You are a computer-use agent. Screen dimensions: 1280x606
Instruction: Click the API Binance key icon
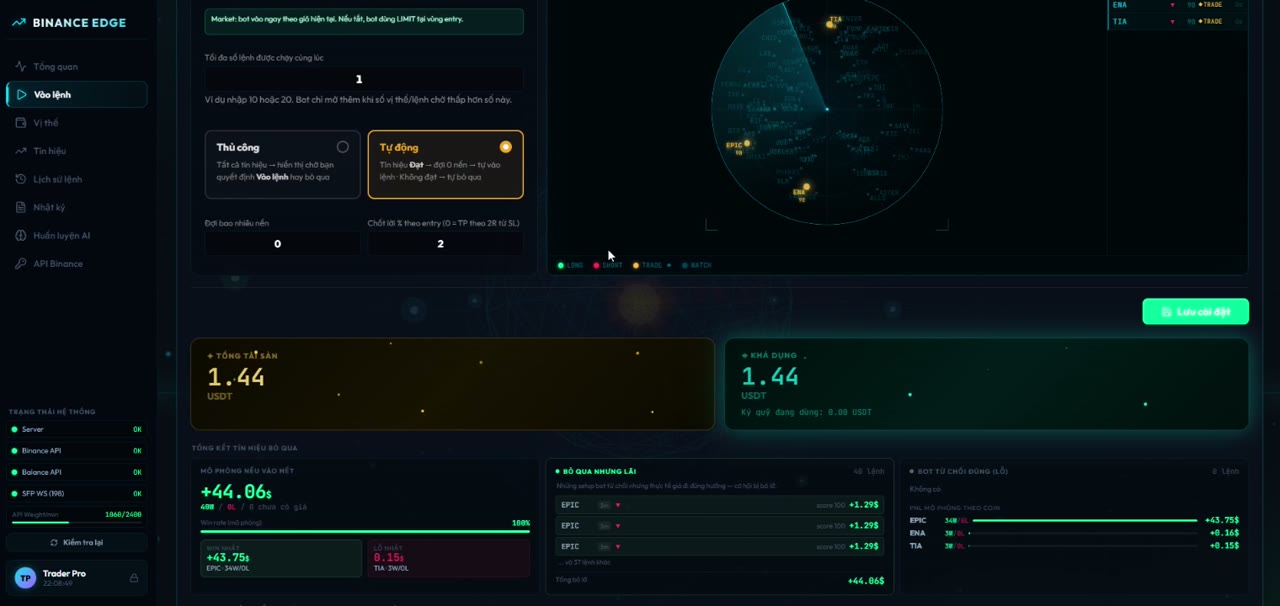[x=21, y=264]
